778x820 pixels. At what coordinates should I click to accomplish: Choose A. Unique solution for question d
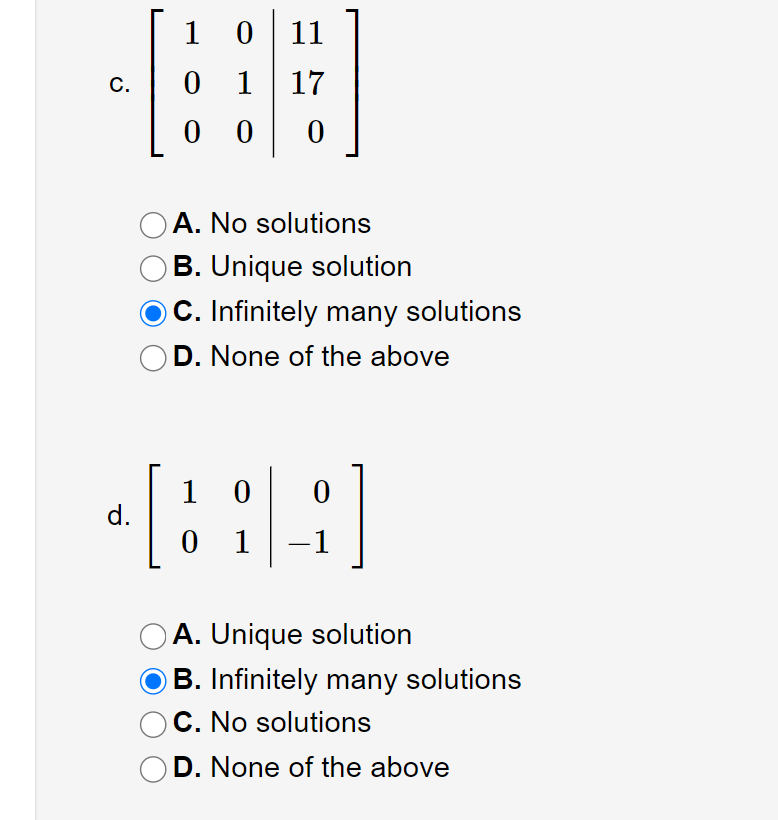coord(152,636)
